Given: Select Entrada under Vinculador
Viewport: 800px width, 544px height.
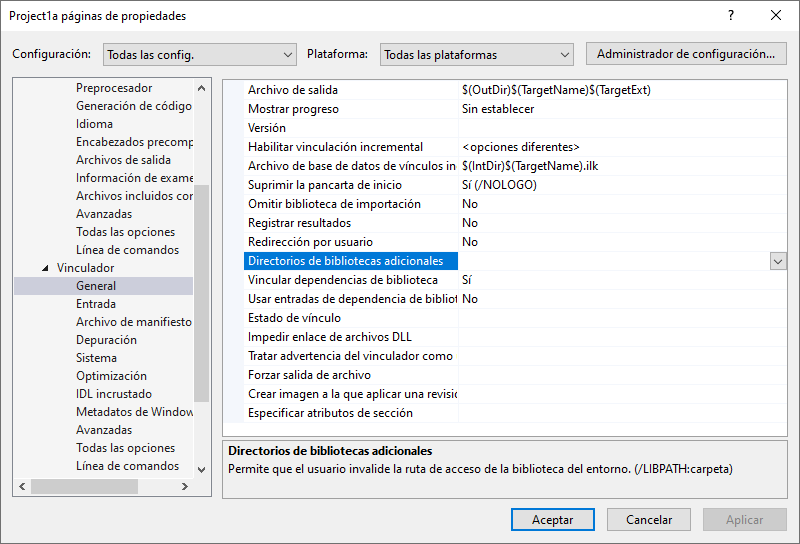Looking at the screenshot, I should [x=95, y=304].
